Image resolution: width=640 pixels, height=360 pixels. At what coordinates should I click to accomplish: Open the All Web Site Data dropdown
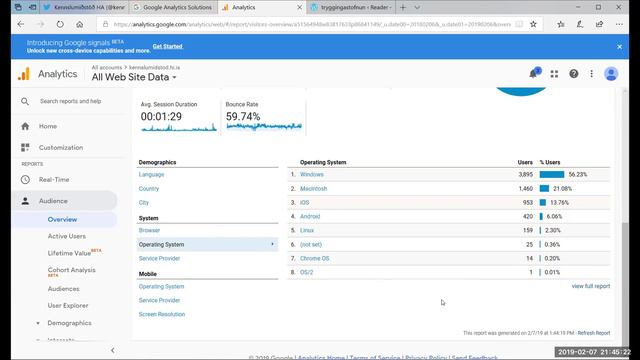[134, 77]
